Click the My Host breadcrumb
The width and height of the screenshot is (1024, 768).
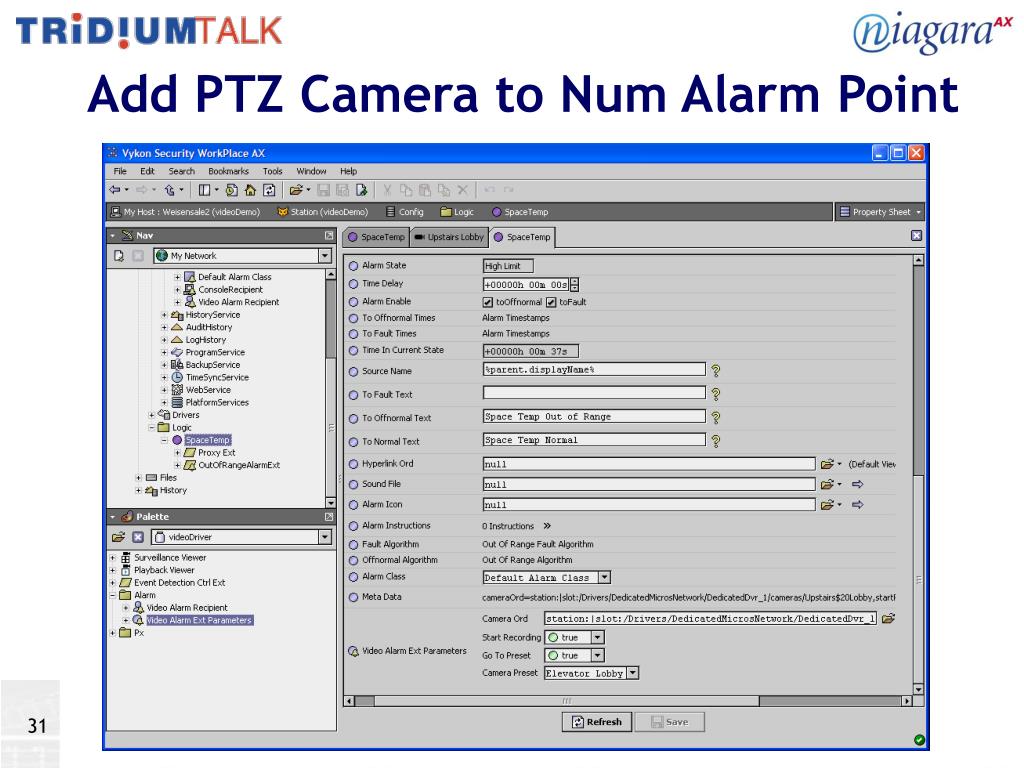185,212
